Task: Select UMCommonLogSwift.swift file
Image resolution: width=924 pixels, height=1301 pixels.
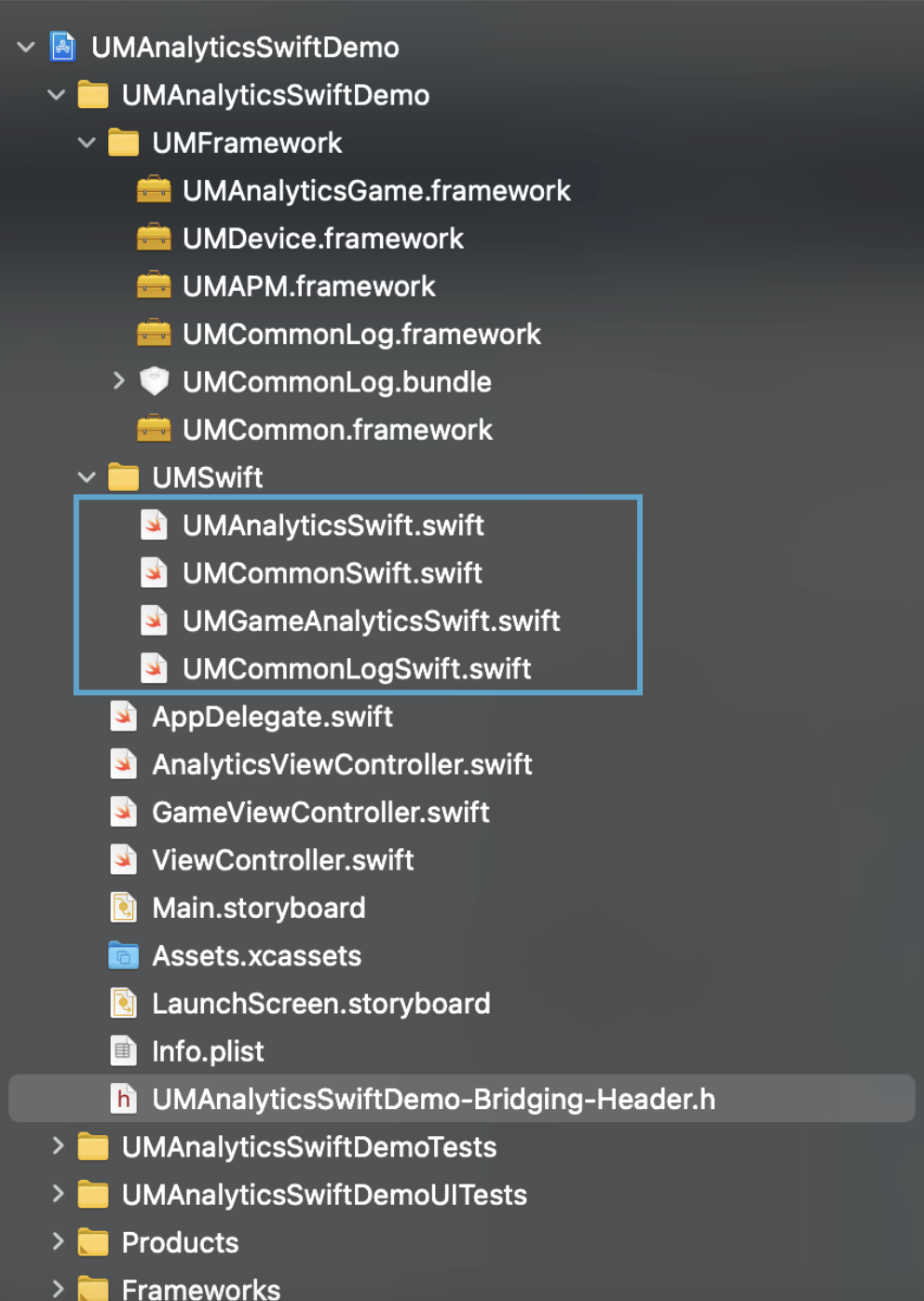Action: point(357,668)
